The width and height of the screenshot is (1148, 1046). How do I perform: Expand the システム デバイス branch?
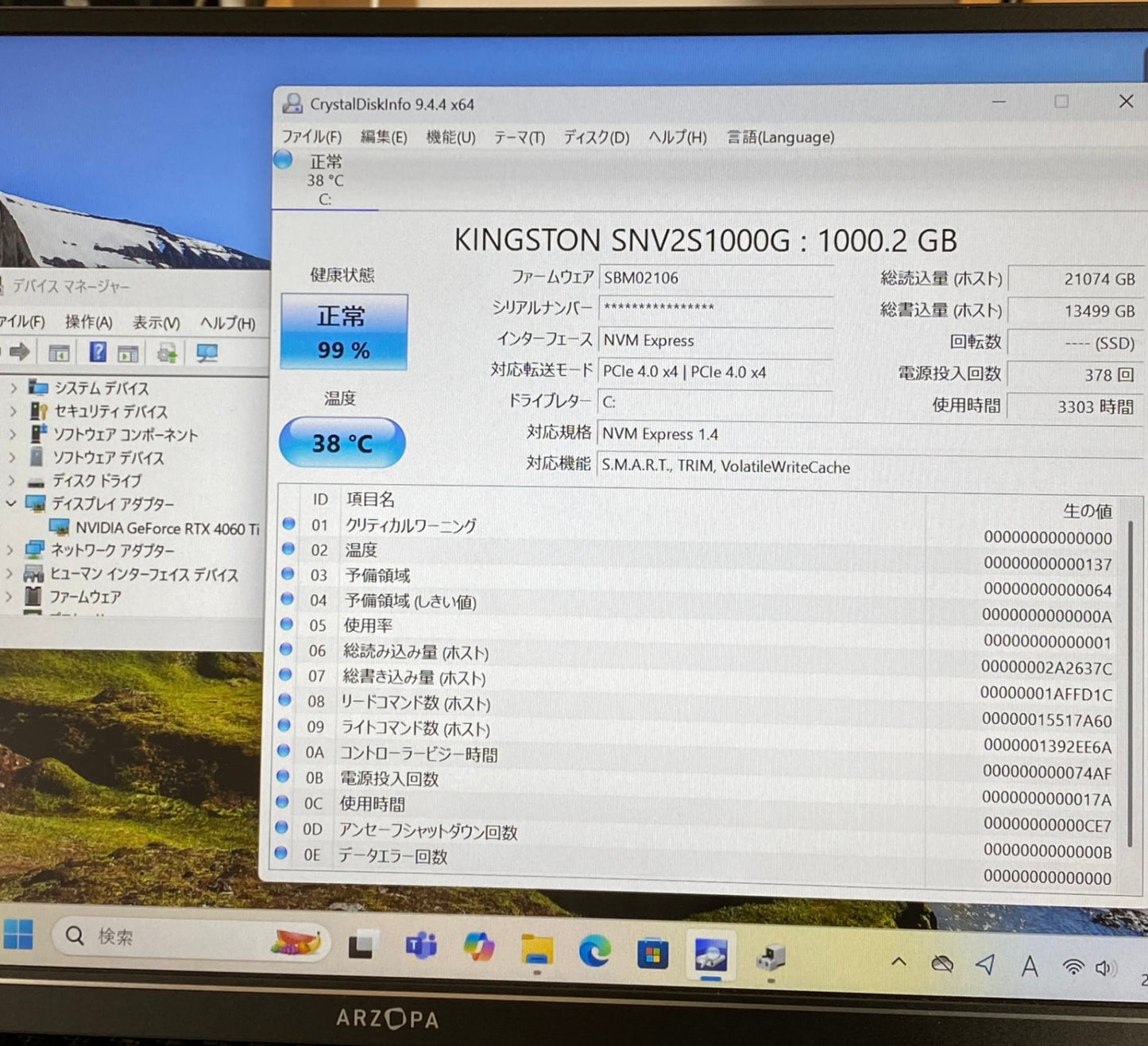(x=14, y=389)
